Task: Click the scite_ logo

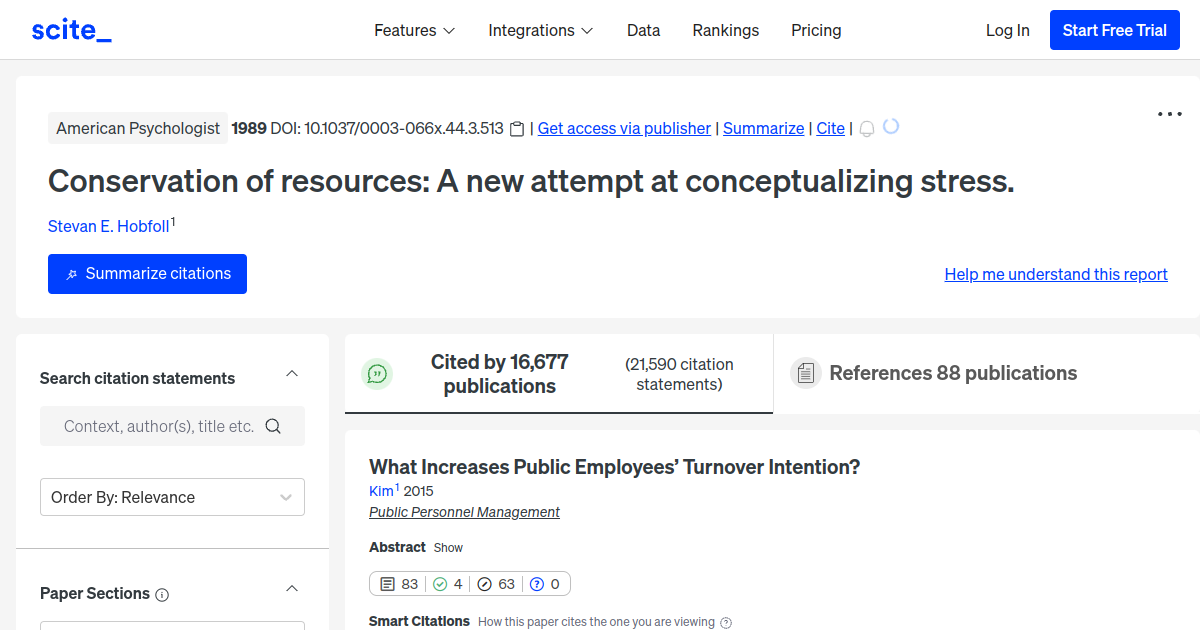Action: (x=71, y=30)
